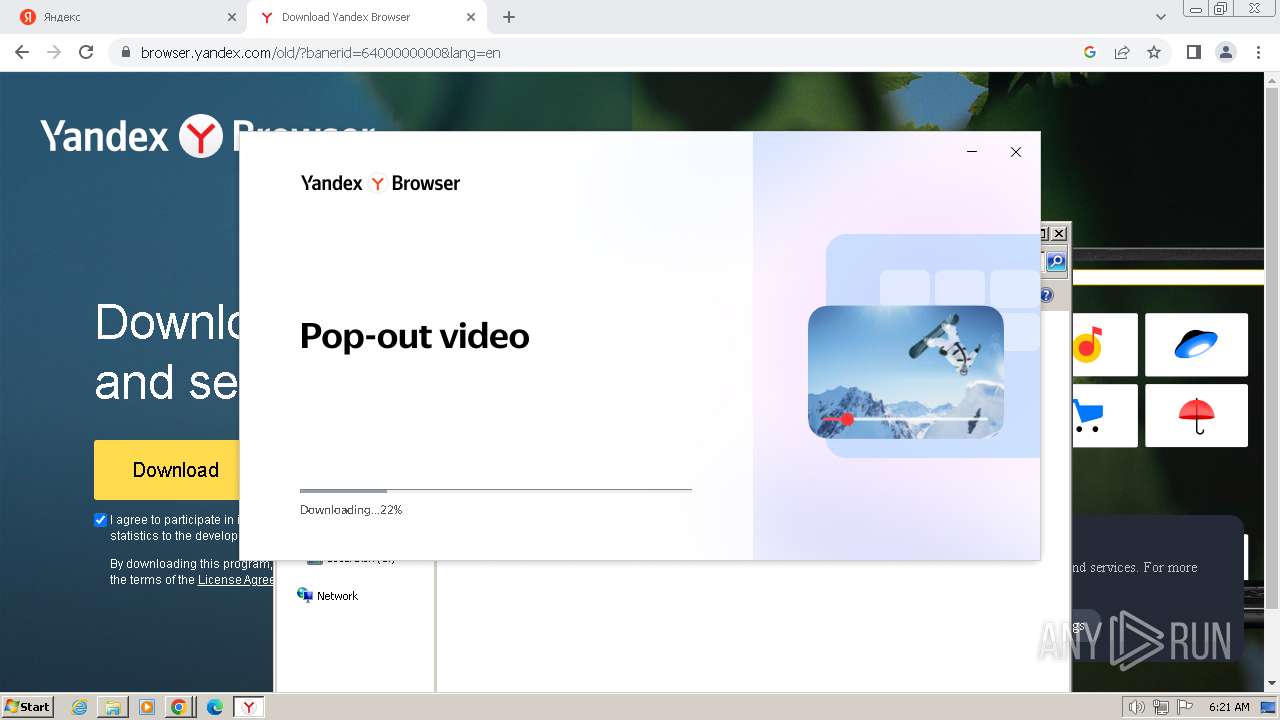This screenshot has width=1280, height=720.
Task: Uncheck the statistics participation checkbox
Action: point(100,520)
